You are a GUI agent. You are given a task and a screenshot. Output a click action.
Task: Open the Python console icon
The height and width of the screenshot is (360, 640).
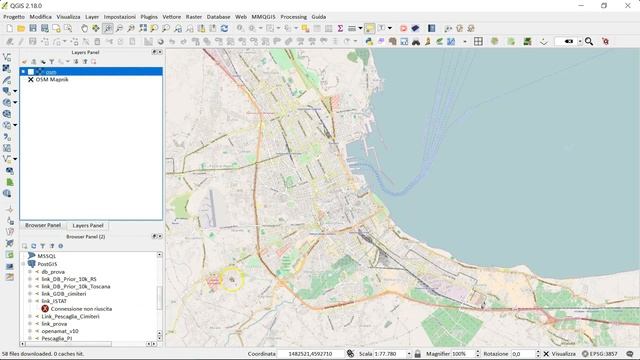point(369,41)
